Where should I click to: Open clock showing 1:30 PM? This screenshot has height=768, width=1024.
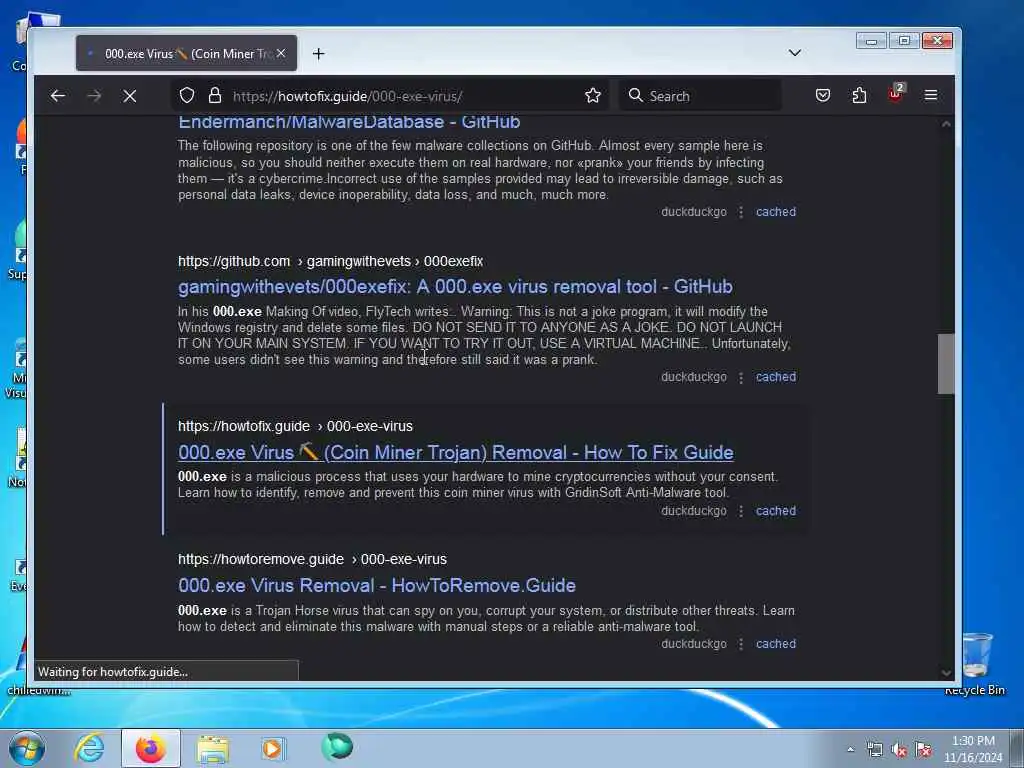[x=973, y=749]
